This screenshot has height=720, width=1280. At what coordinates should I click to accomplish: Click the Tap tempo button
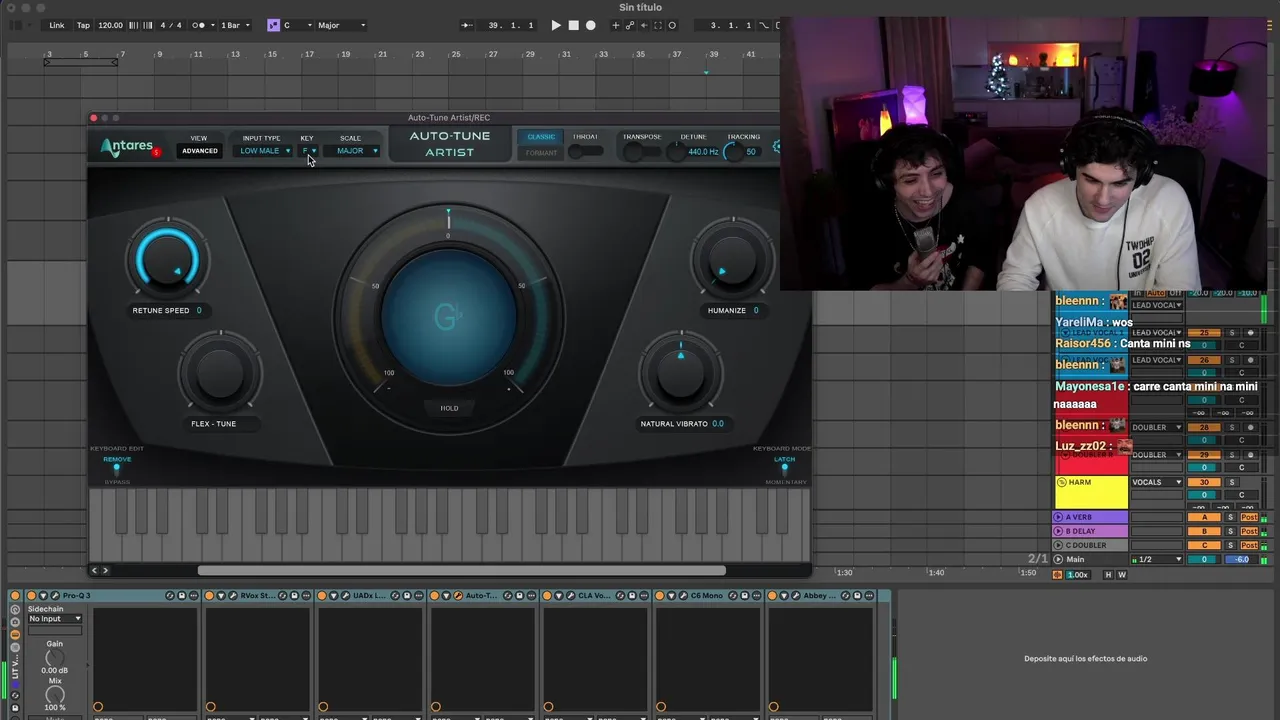coord(83,25)
